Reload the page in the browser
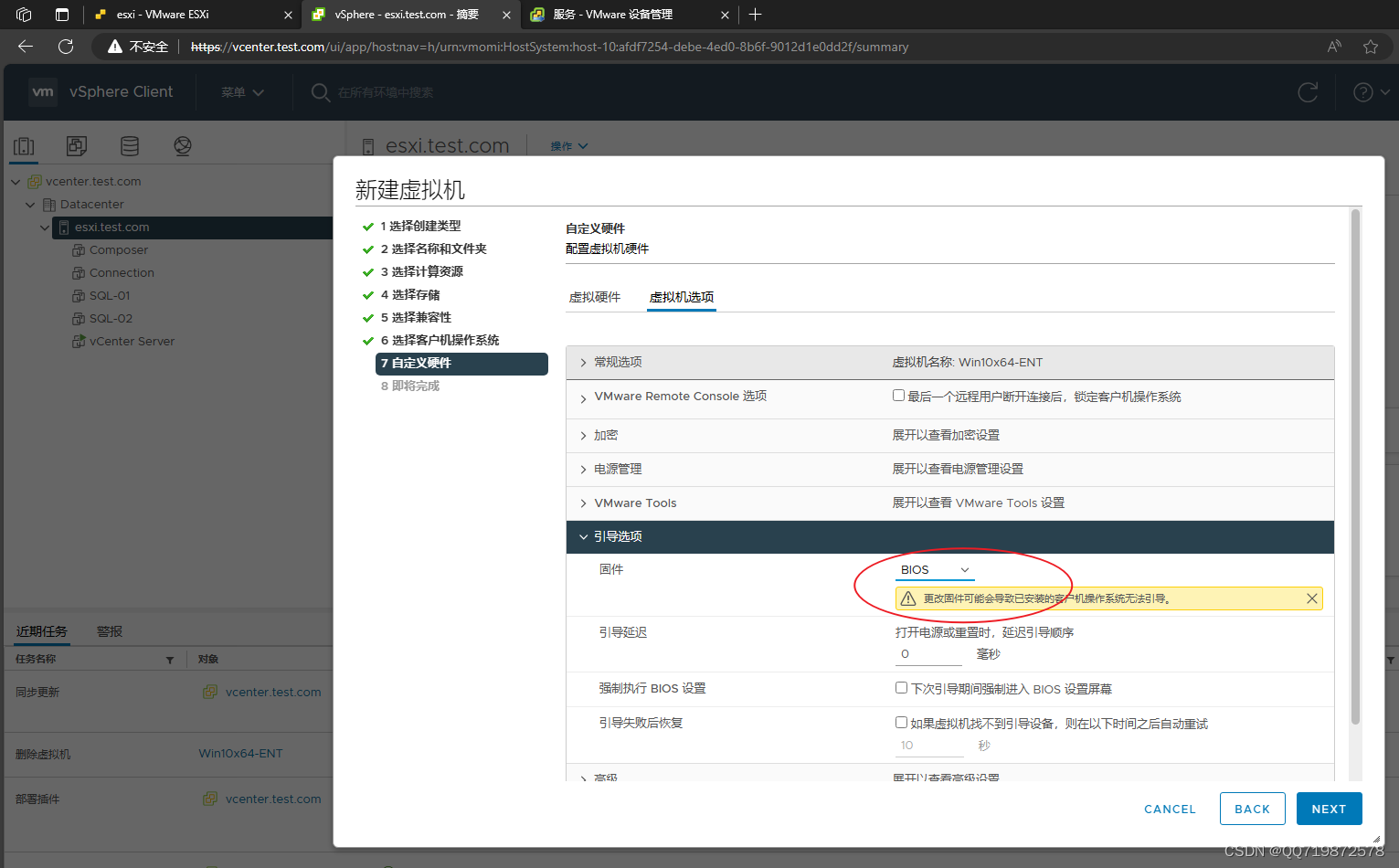Image resolution: width=1399 pixels, height=868 pixels. click(66, 47)
